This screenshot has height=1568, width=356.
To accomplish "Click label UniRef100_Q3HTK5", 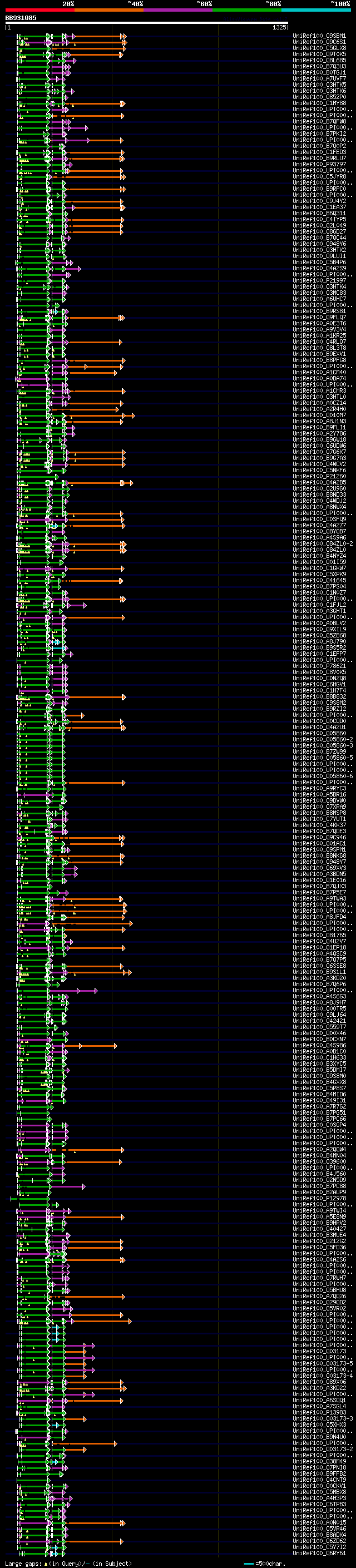I will click(319, 85).
